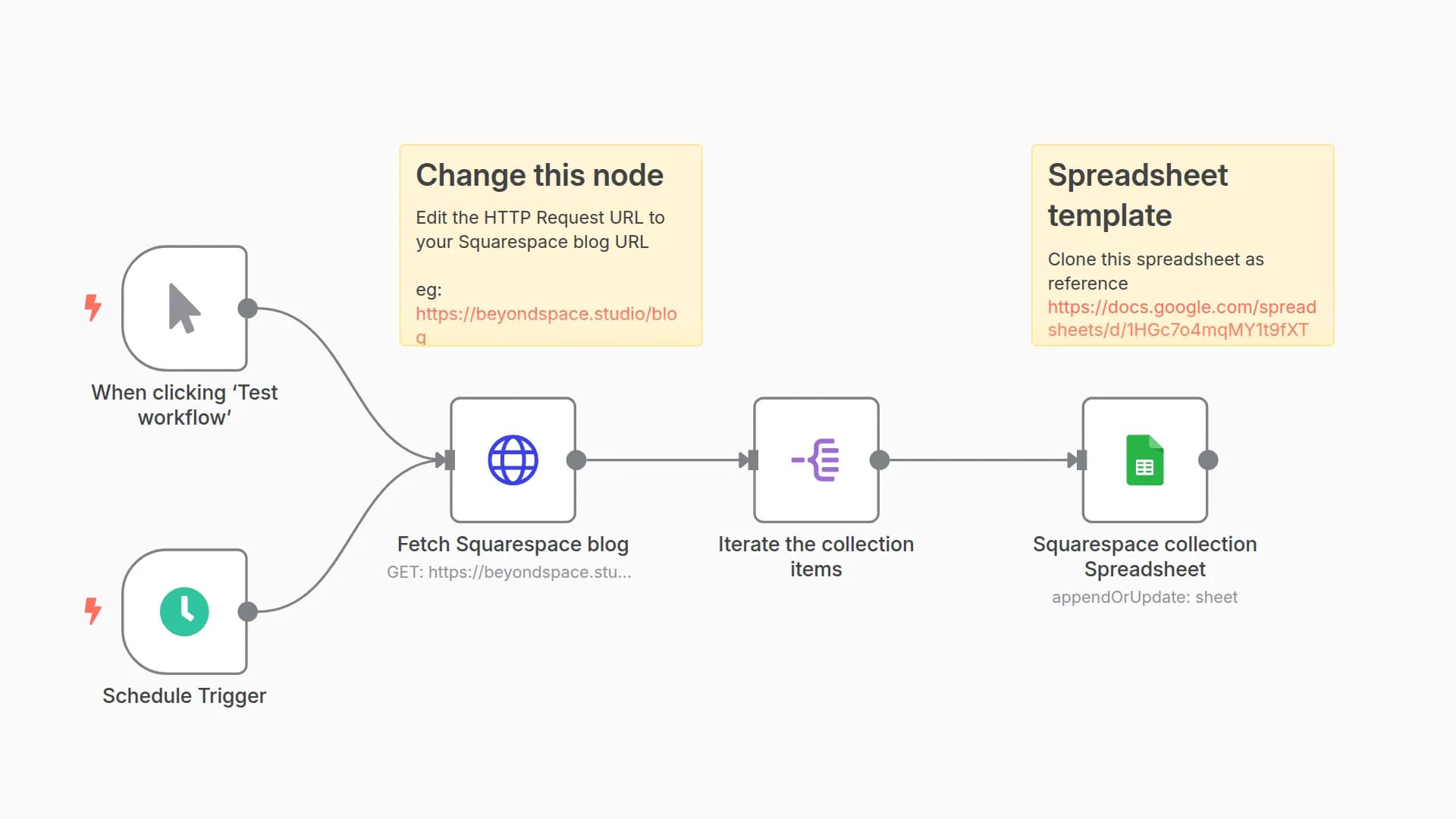1456x819 pixels.
Task: Click the beyondspace.studio blog example link
Action: coord(545,314)
